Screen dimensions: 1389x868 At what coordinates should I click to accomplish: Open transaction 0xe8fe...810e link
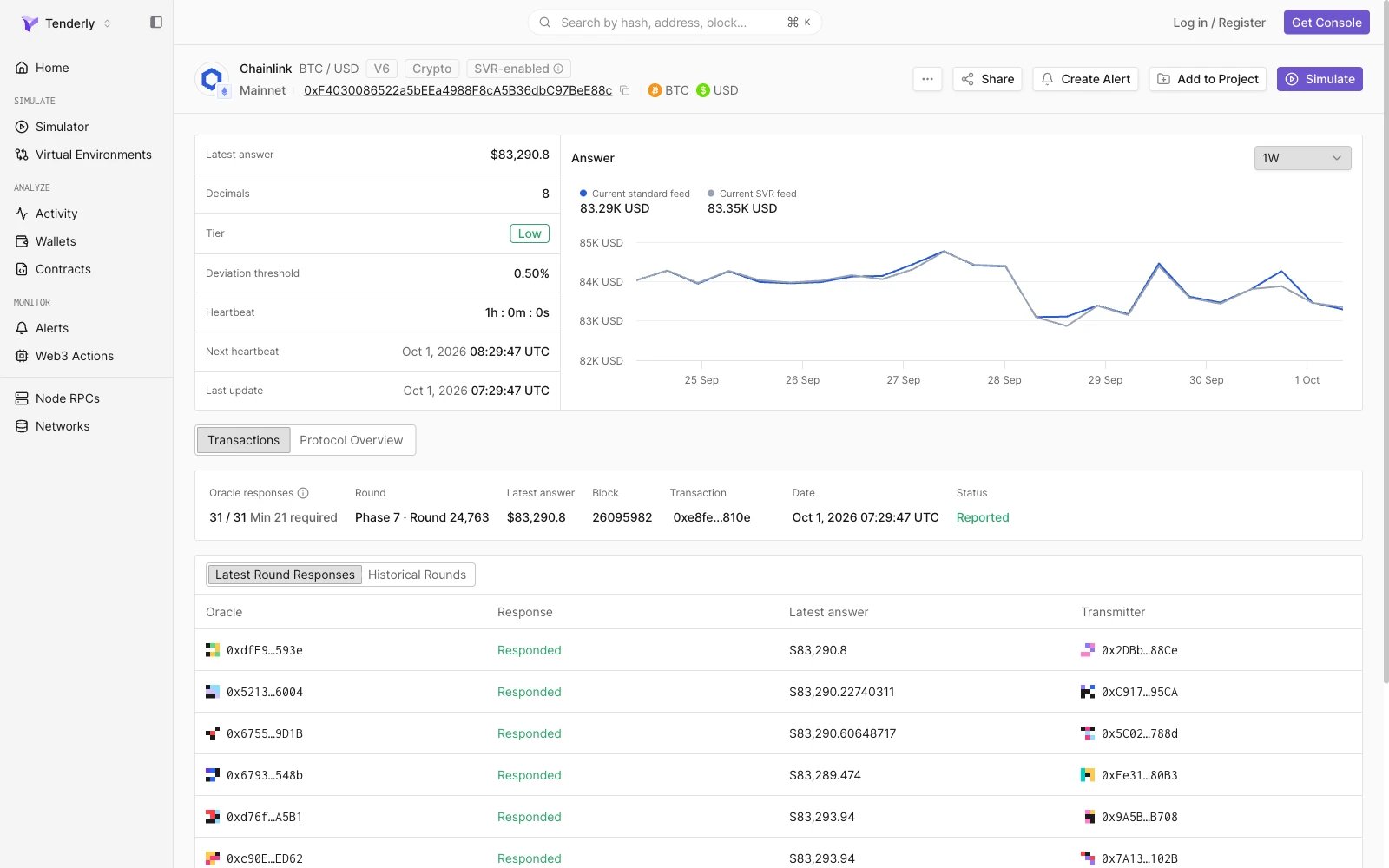click(x=712, y=517)
